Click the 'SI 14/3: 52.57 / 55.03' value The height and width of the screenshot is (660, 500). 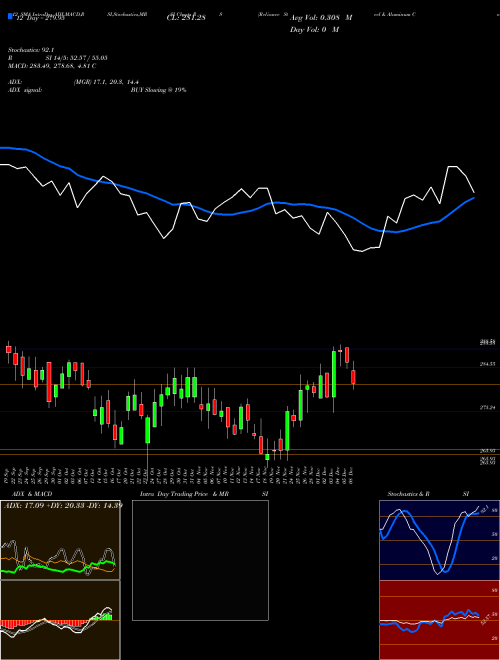(77, 58)
